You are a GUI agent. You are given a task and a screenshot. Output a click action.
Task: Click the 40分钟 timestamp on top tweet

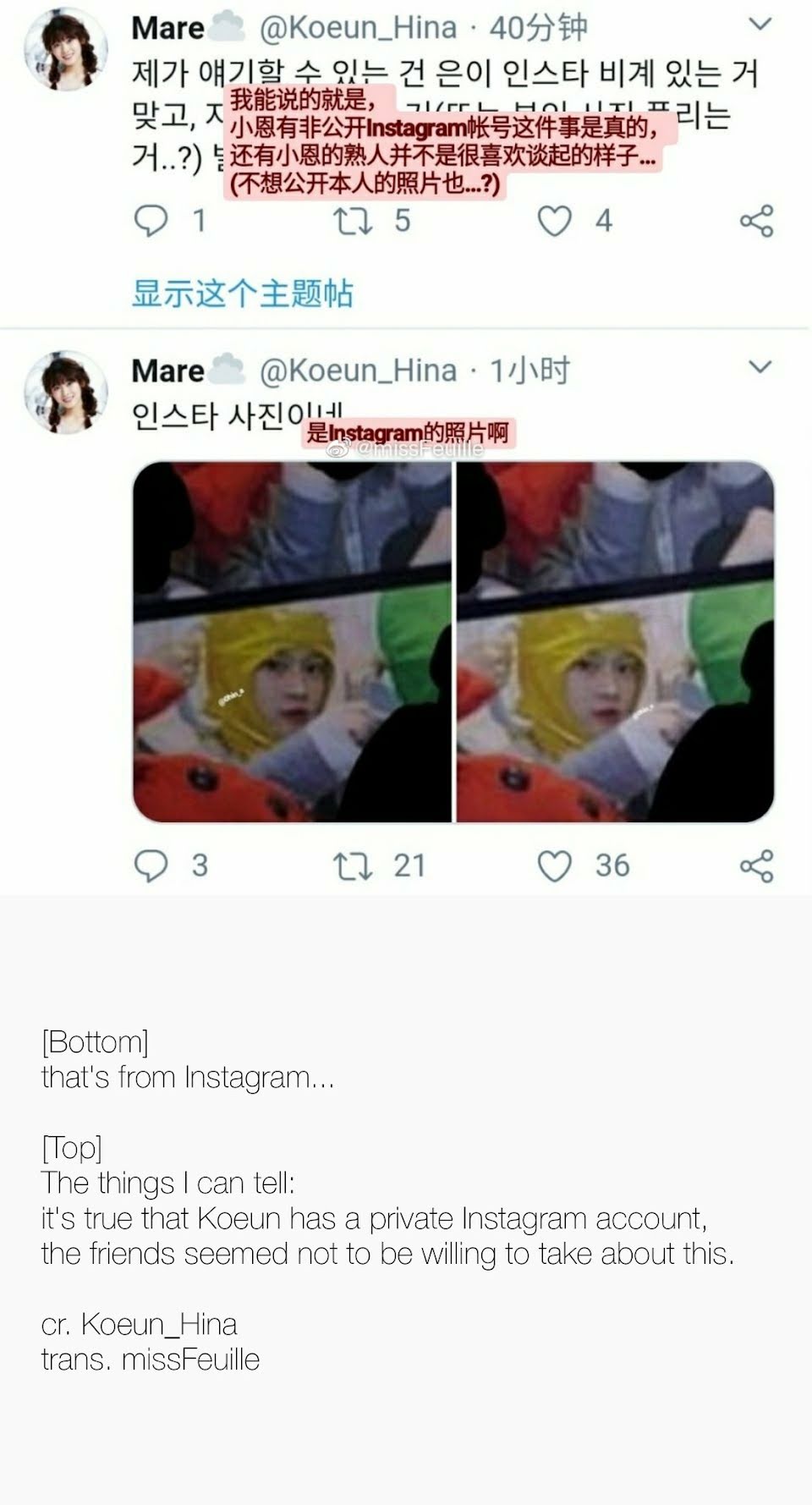coord(538,28)
